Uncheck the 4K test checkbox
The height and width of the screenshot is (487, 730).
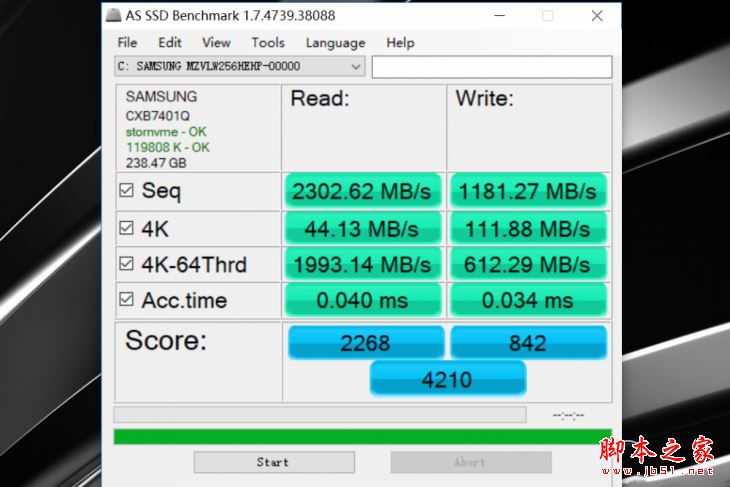(x=126, y=228)
